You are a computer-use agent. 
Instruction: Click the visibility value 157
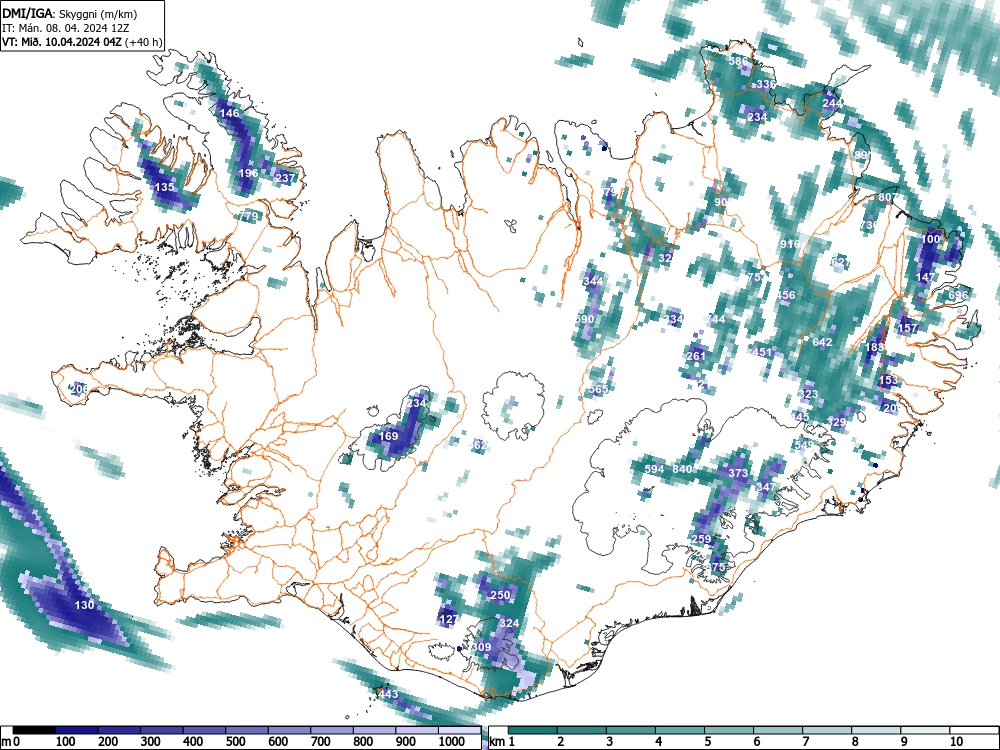[907, 328]
